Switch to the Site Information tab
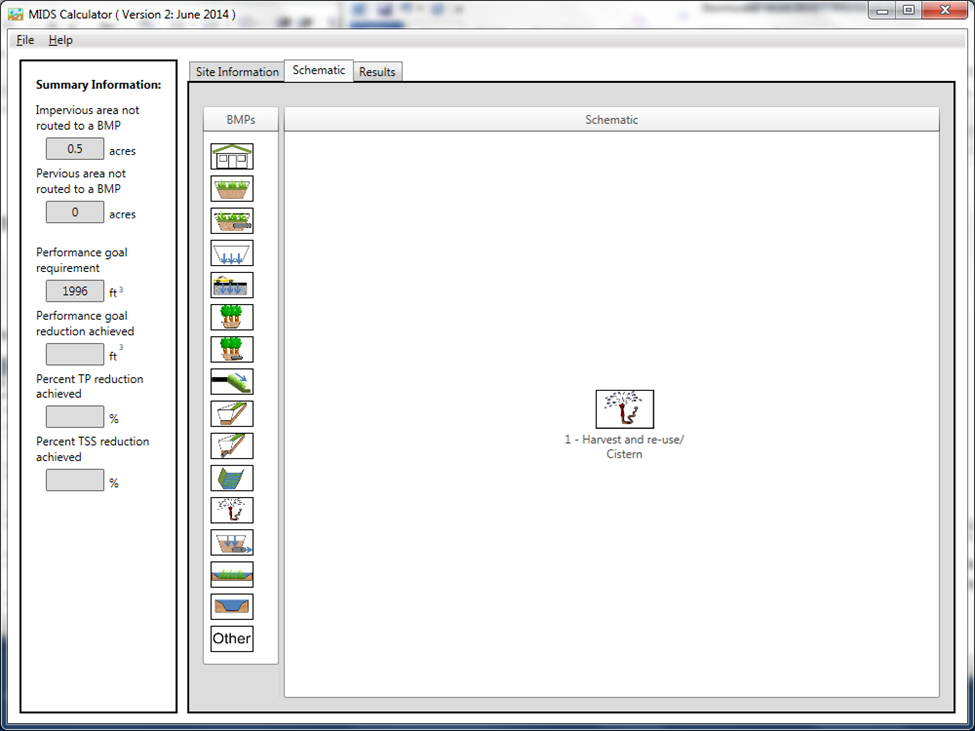 pyautogui.click(x=236, y=72)
